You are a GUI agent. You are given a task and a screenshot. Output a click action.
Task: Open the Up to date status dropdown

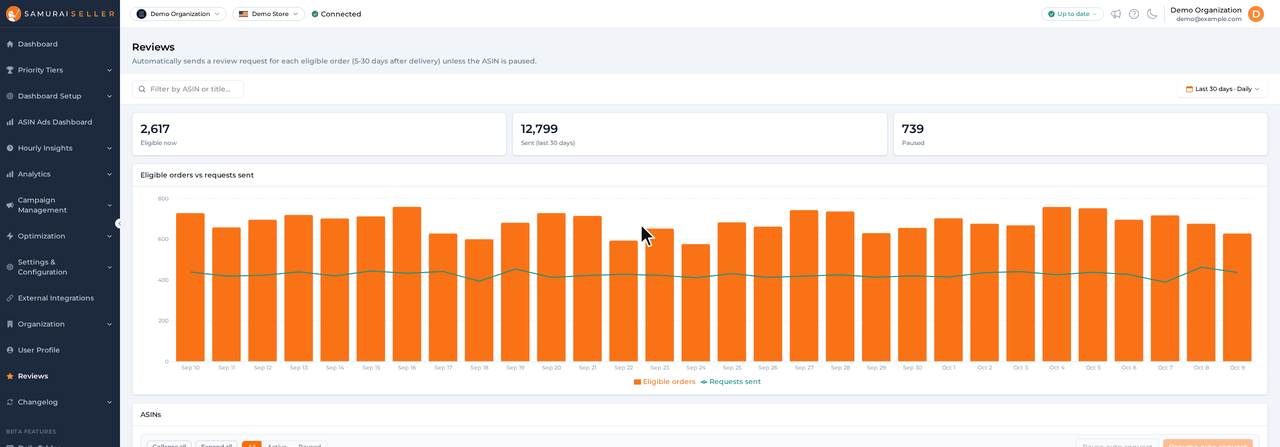pyautogui.click(x=1072, y=14)
